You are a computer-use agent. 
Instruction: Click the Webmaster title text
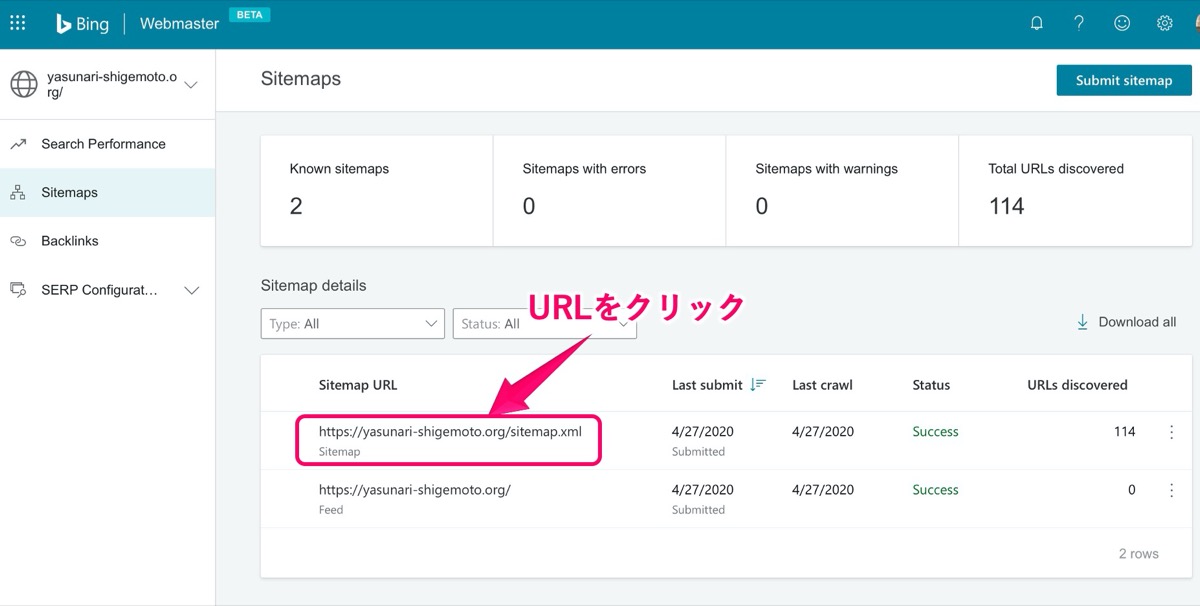pyautogui.click(x=179, y=24)
